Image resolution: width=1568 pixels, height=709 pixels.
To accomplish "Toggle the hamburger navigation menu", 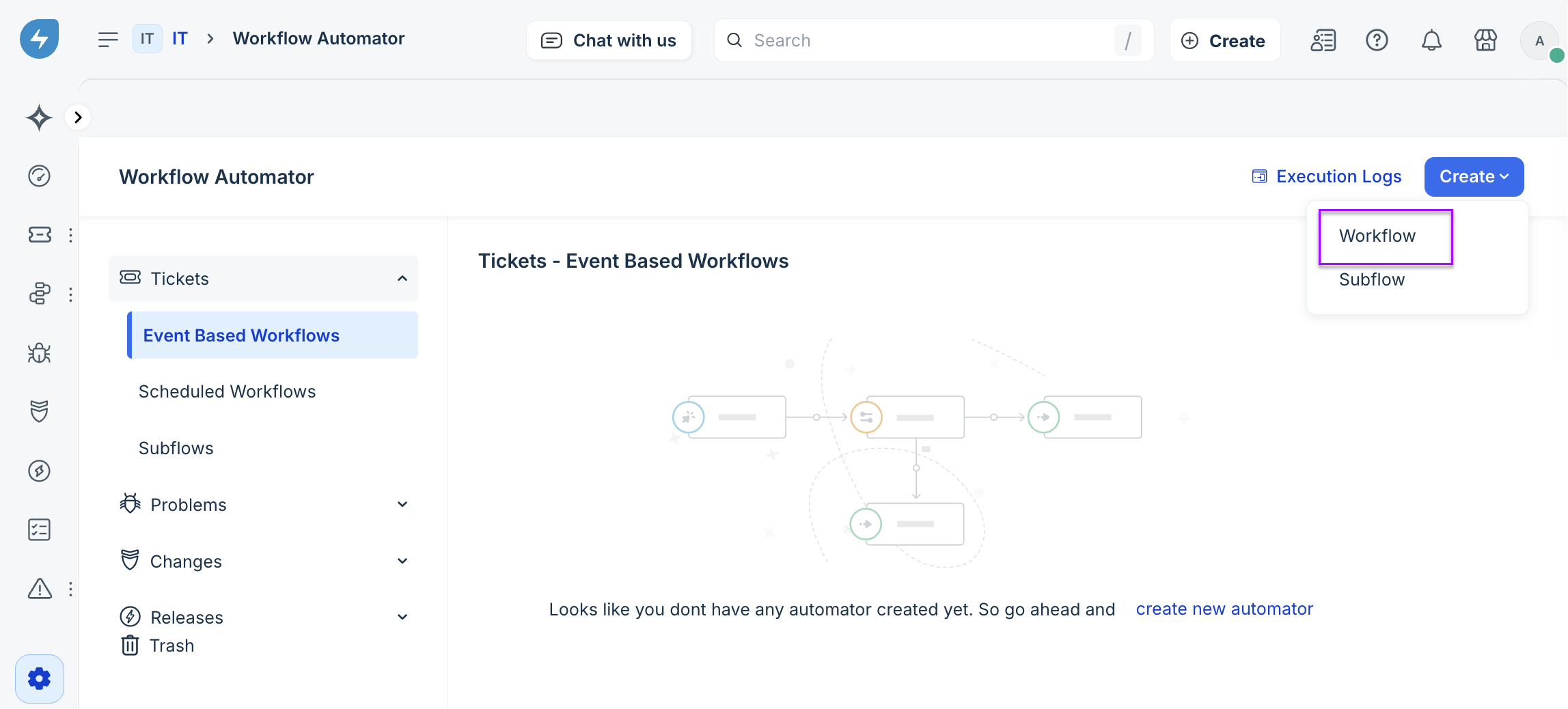I will tap(108, 40).
